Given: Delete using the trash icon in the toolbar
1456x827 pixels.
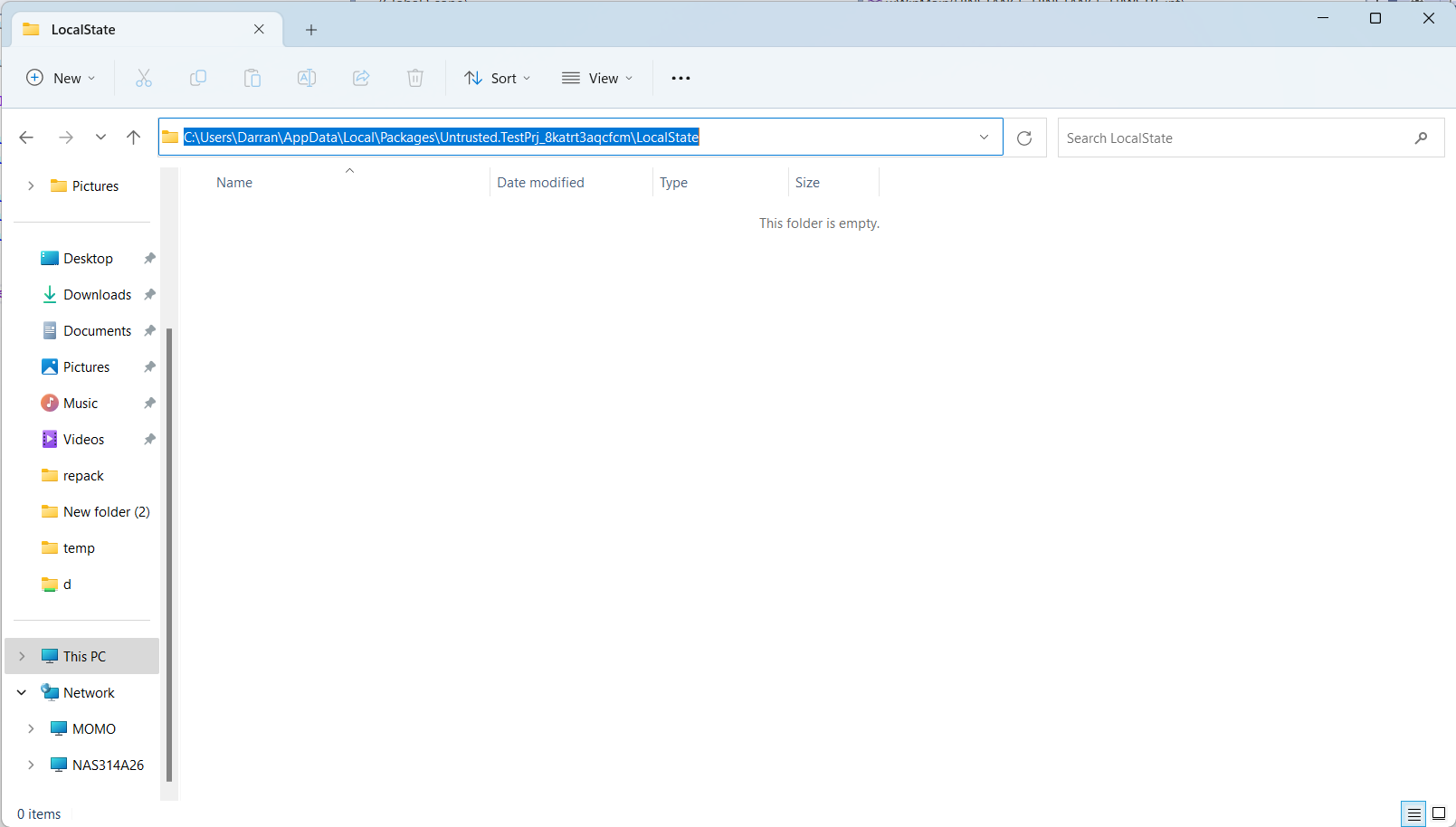Looking at the screenshot, I should [x=415, y=78].
